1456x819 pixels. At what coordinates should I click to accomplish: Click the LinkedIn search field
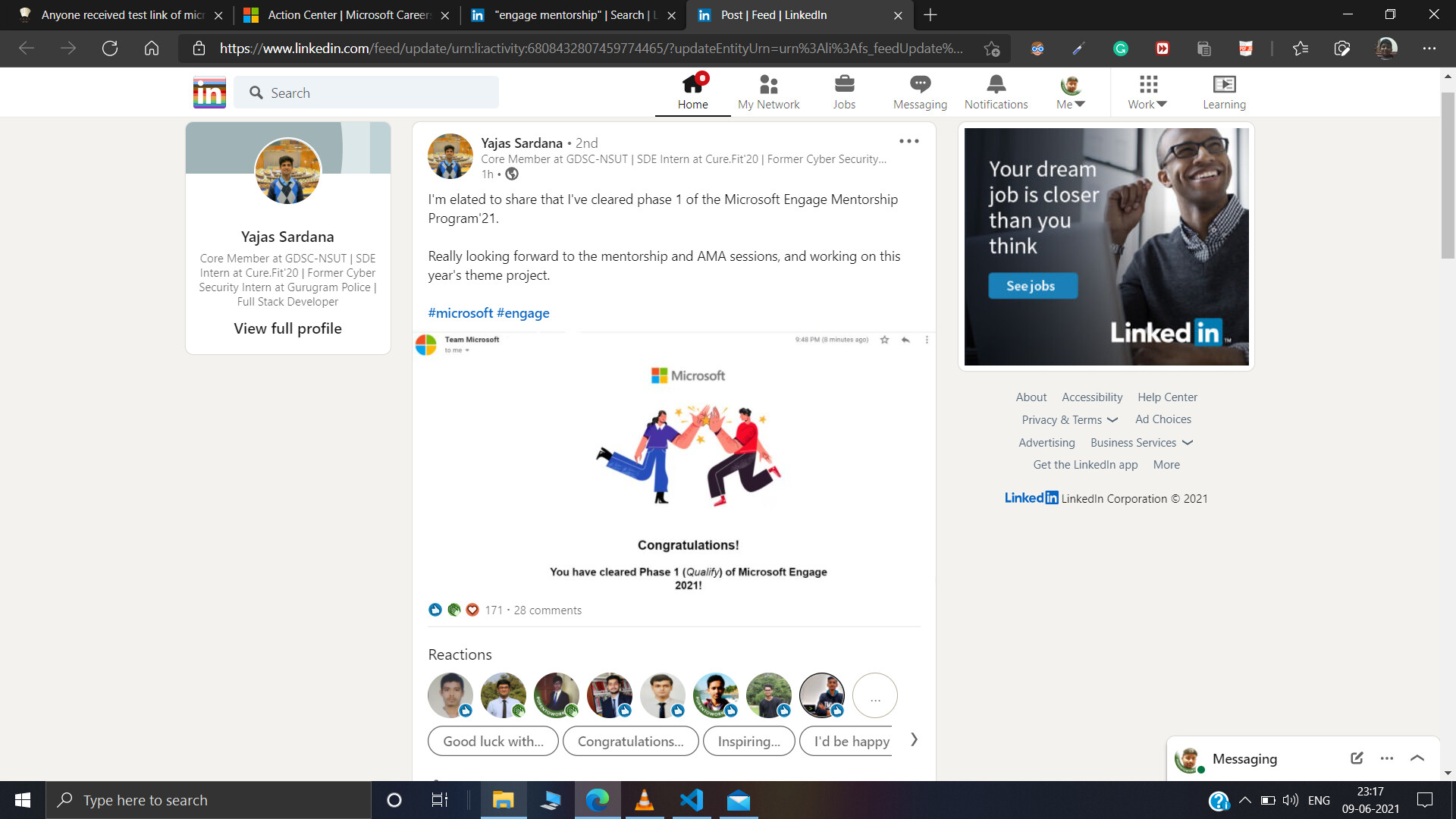366,93
